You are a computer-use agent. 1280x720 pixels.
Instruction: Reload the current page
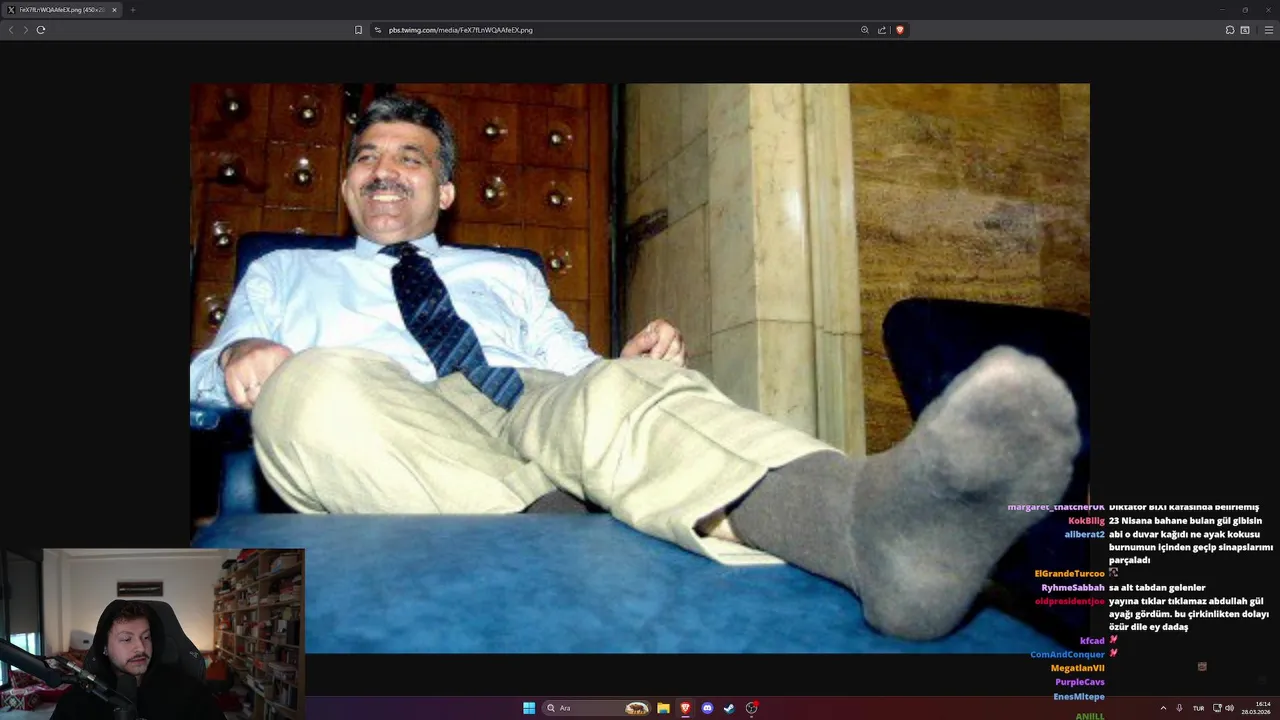point(41,30)
